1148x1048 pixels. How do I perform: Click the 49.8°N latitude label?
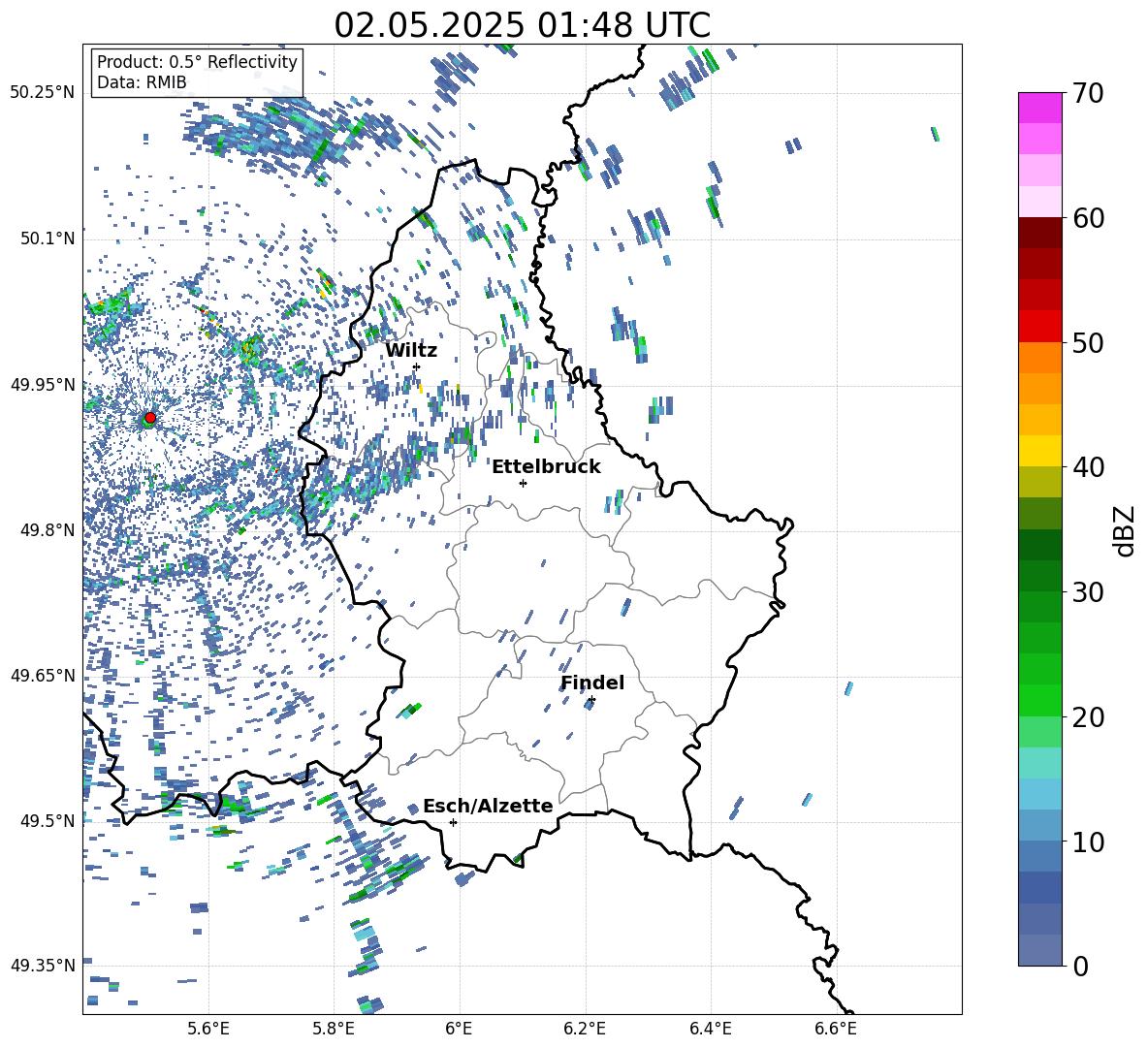coord(48,530)
